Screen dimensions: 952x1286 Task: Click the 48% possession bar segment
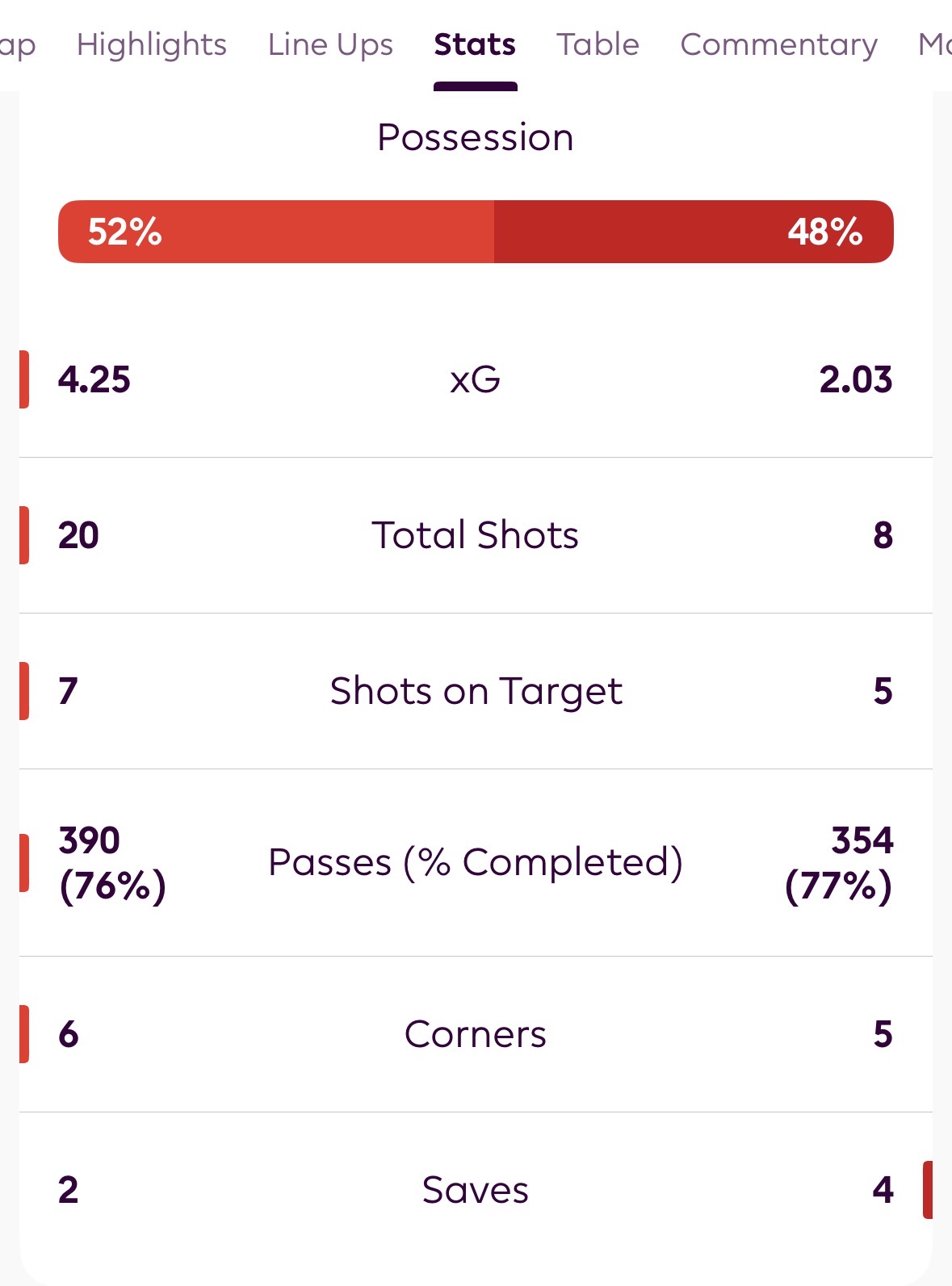coord(693,232)
